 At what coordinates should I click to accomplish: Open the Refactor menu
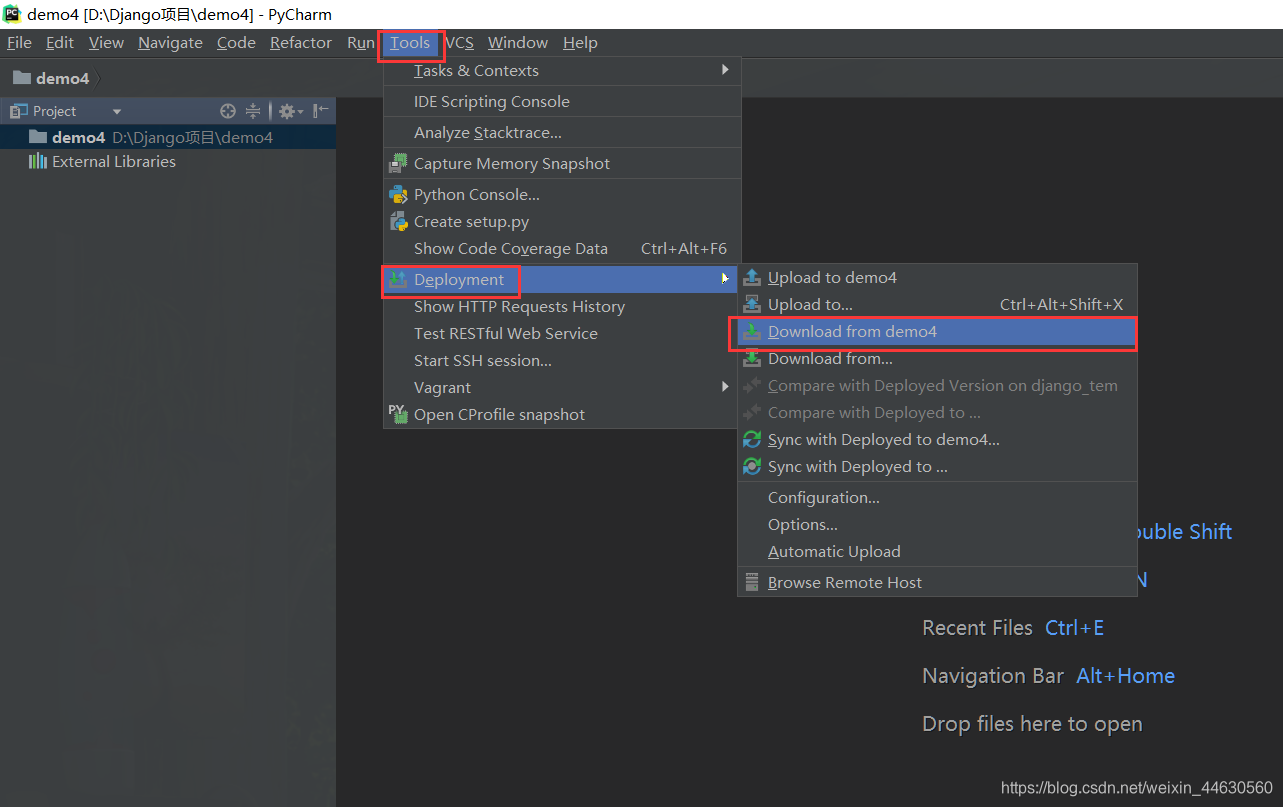coord(301,43)
